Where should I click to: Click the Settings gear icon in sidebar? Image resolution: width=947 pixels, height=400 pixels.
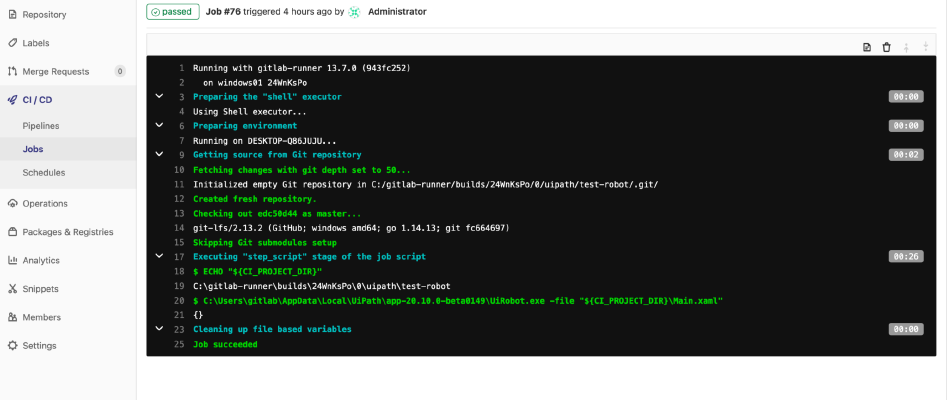[13, 346]
